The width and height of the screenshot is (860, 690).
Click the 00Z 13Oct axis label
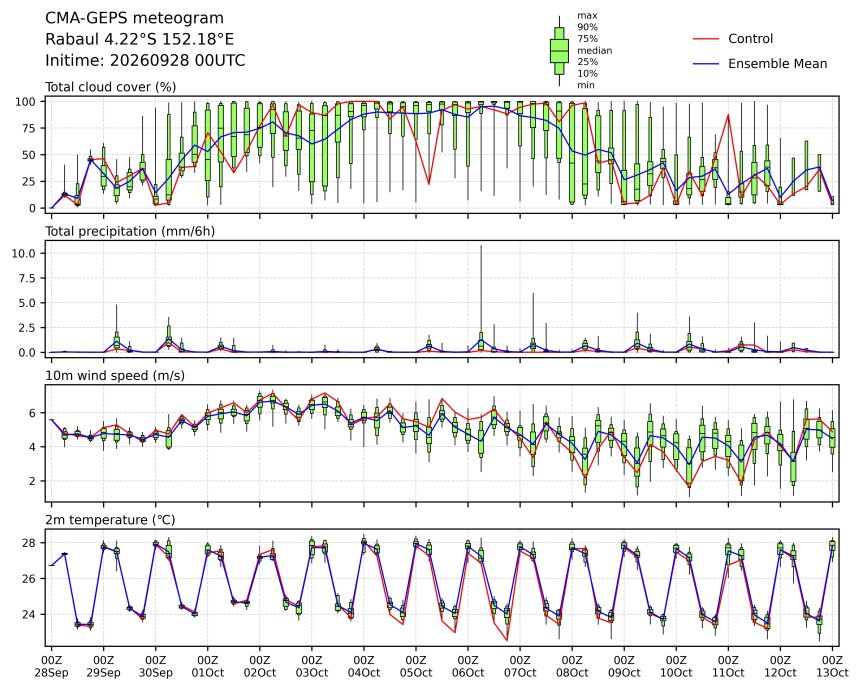832,666
